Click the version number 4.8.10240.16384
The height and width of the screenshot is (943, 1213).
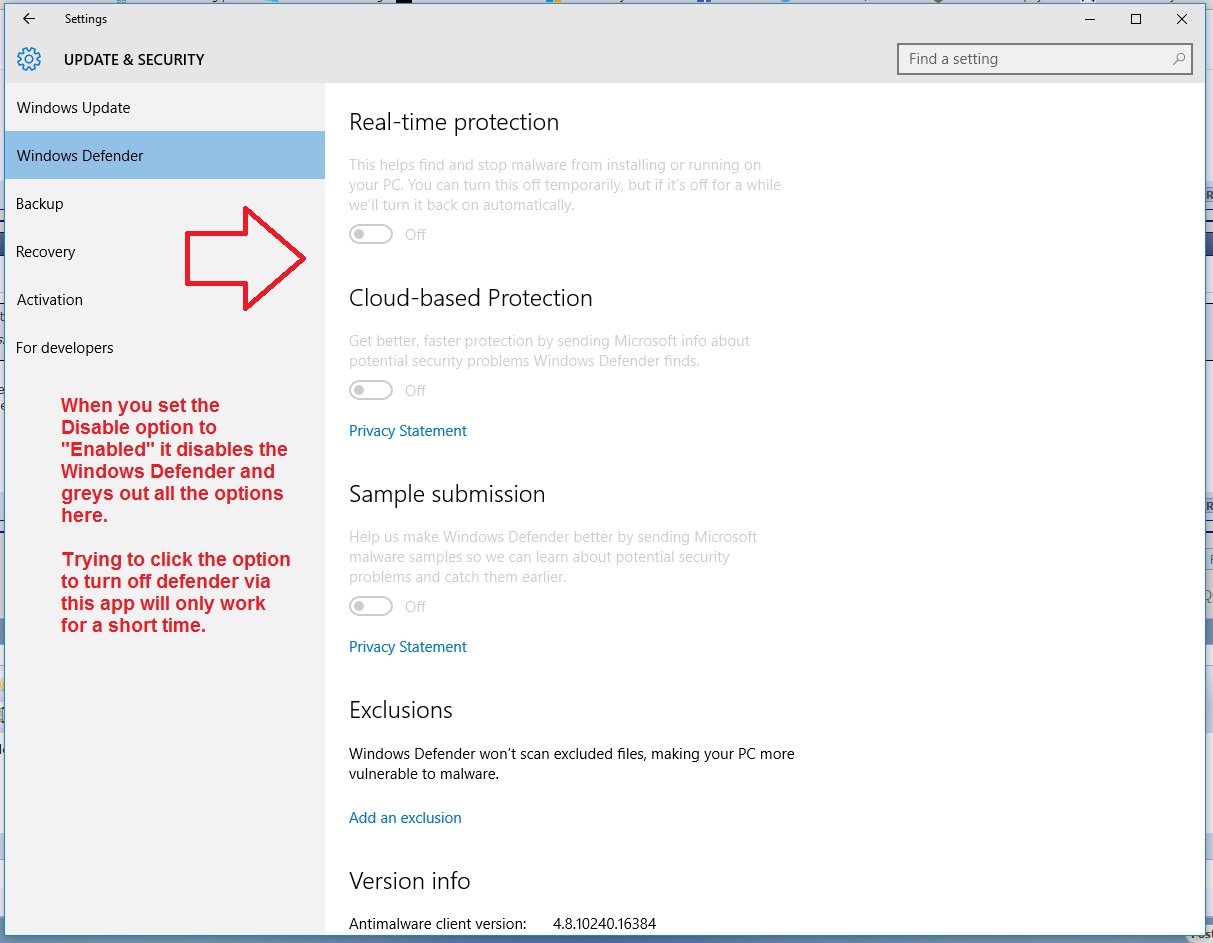click(605, 924)
